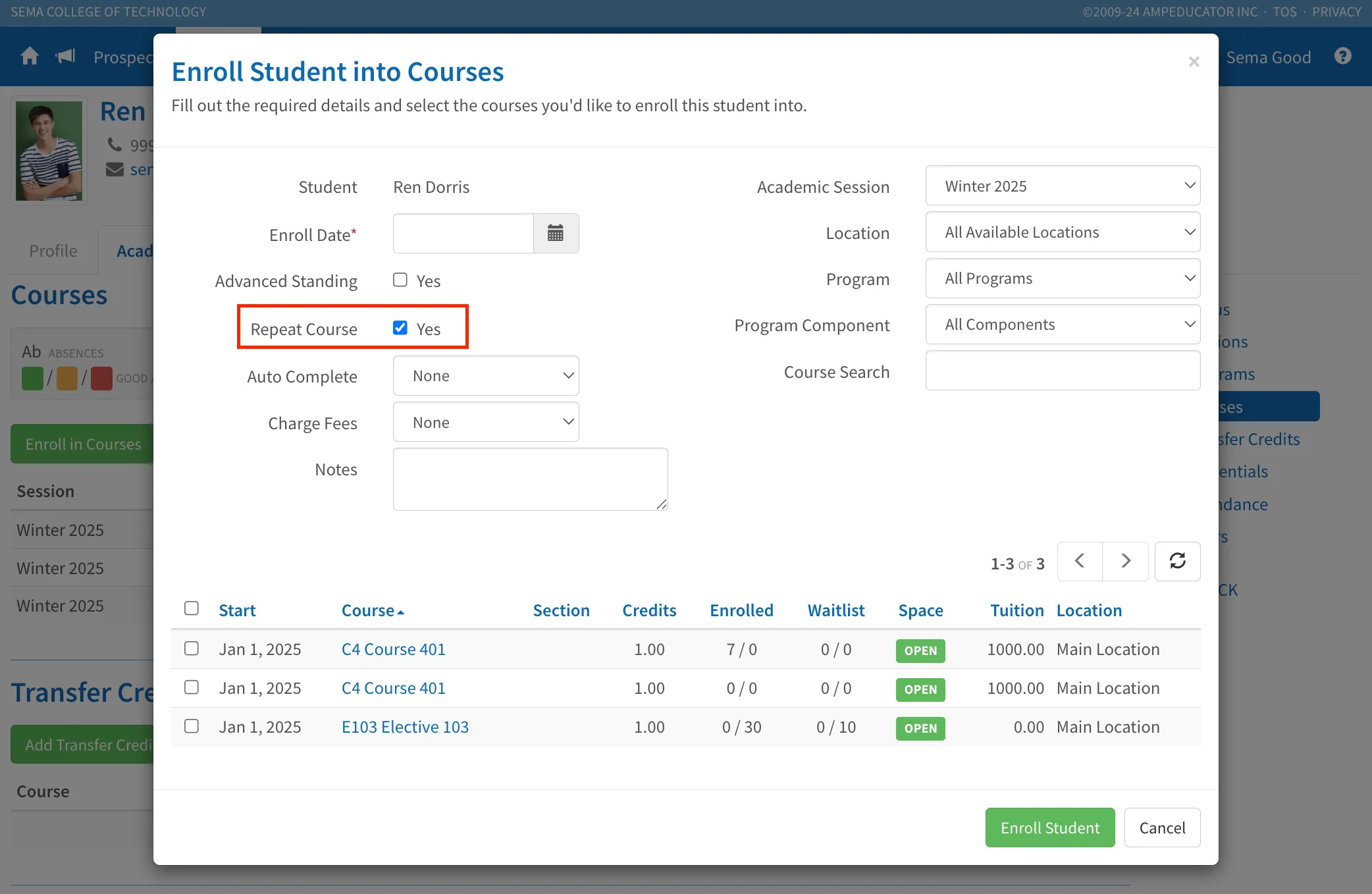The image size is (1372, 894).
Task: Open the help question mark icon
Action: click(1343, 57)
